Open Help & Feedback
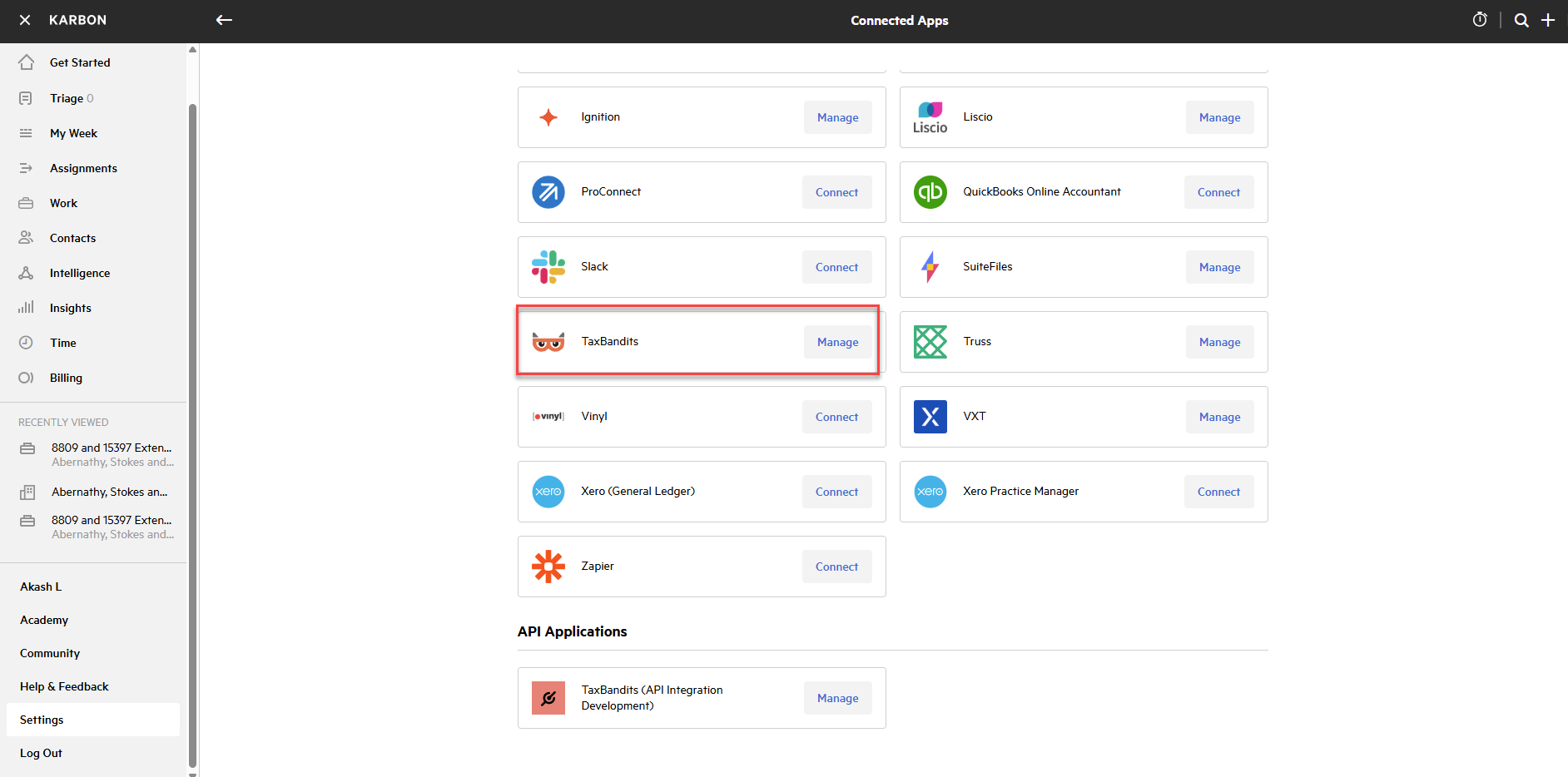1568x777 pixels. point(64,686)
